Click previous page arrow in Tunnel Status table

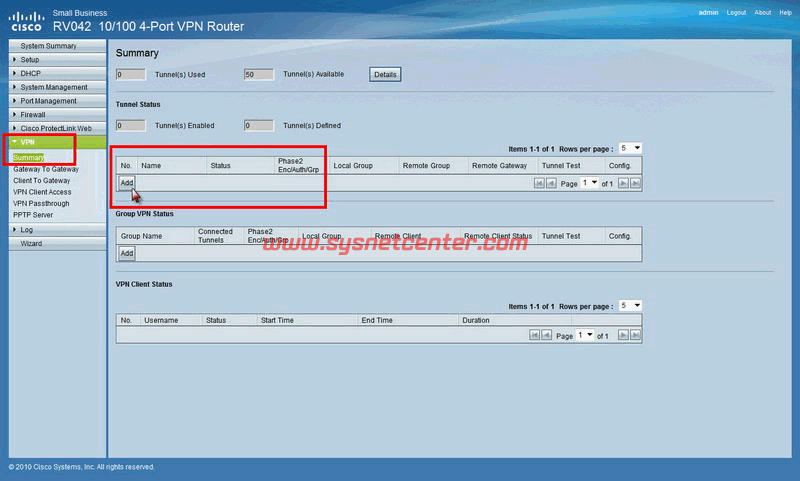(x=551, y=183)
